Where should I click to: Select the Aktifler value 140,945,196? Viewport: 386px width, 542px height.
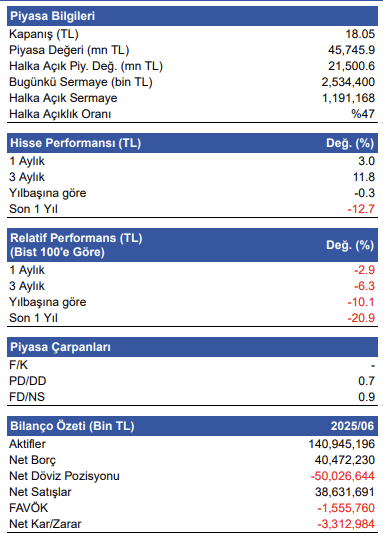coord(342,444)
